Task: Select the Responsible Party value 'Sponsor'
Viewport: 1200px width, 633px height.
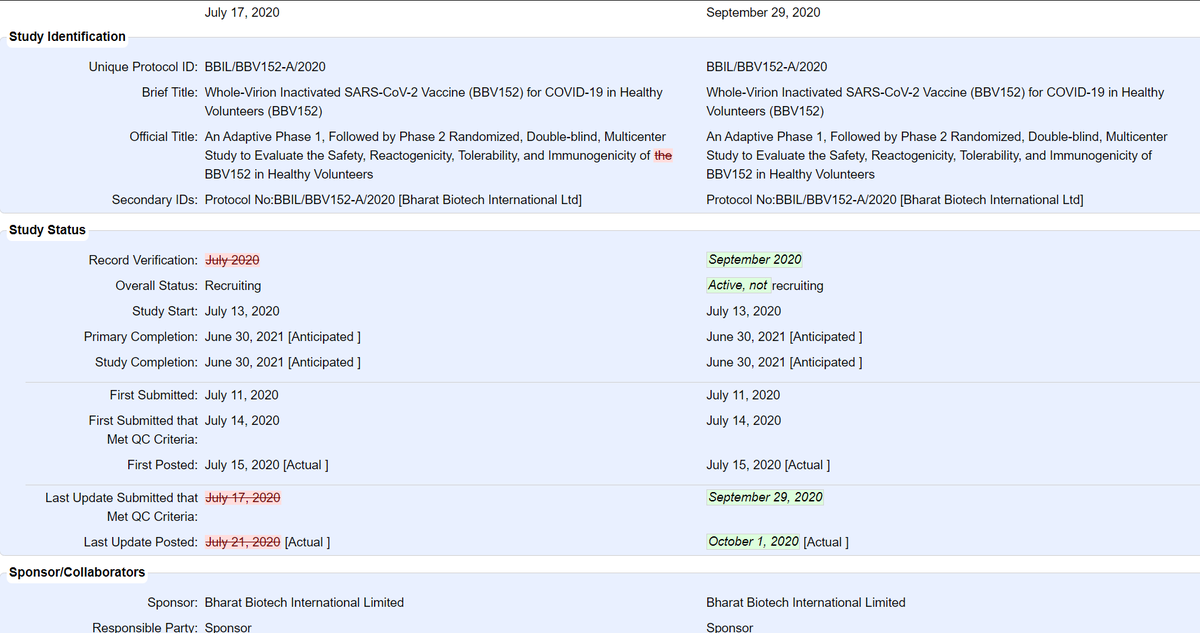Action: tap(228, 626)
